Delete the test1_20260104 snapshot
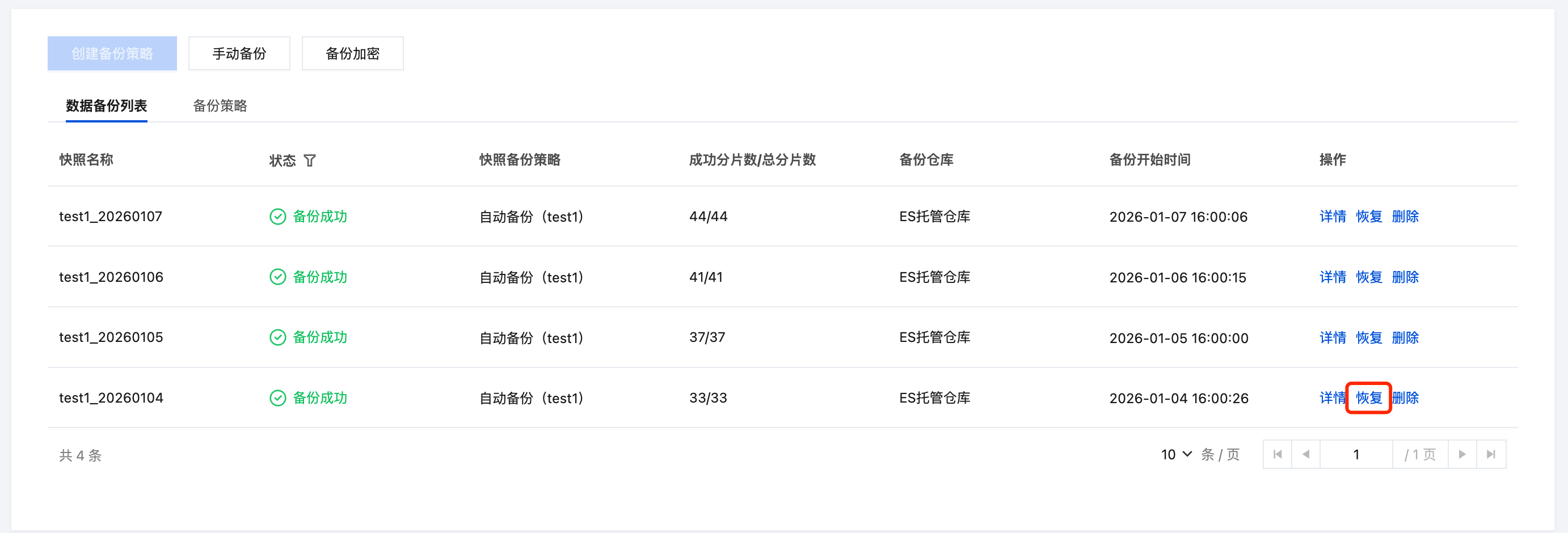The image size is (1568, 533). [1406, 398]
